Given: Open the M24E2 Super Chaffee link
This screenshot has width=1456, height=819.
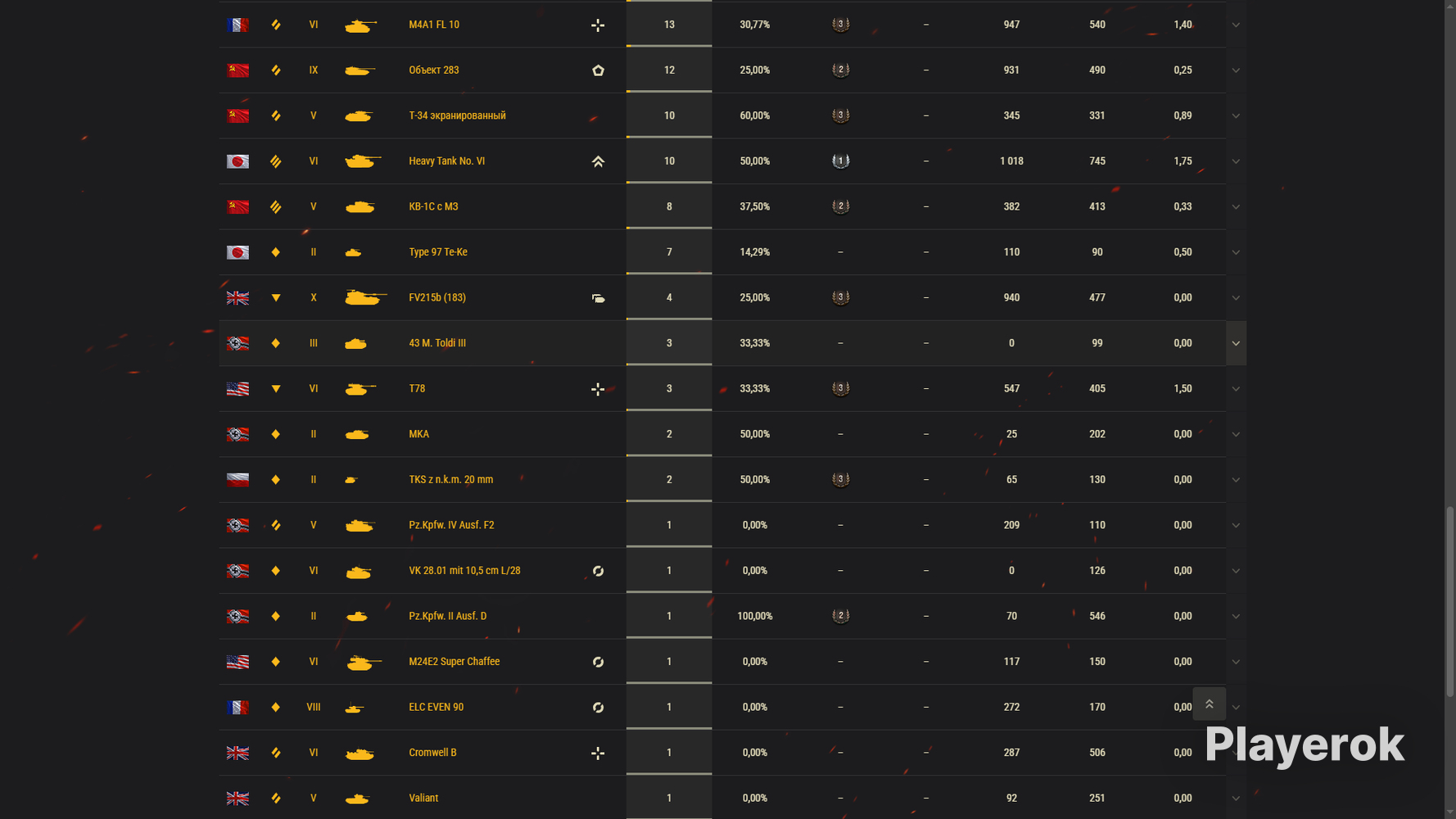Looking at the screenshot, I should pyautogui.click(x=454, y=662).
